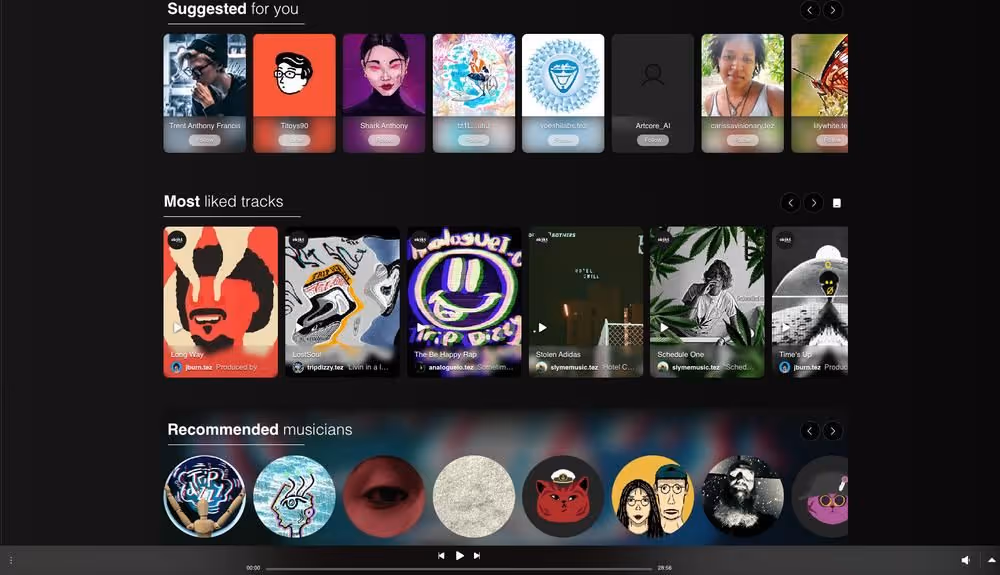
Task: Follow Trent Anthony Francis
Action: click(205, 140)
